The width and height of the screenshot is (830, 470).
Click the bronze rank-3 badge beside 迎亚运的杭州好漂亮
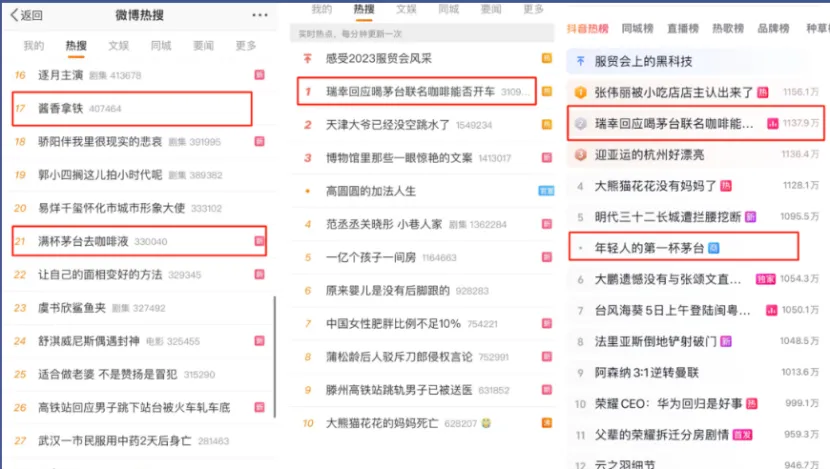click(x=580, y=155)
